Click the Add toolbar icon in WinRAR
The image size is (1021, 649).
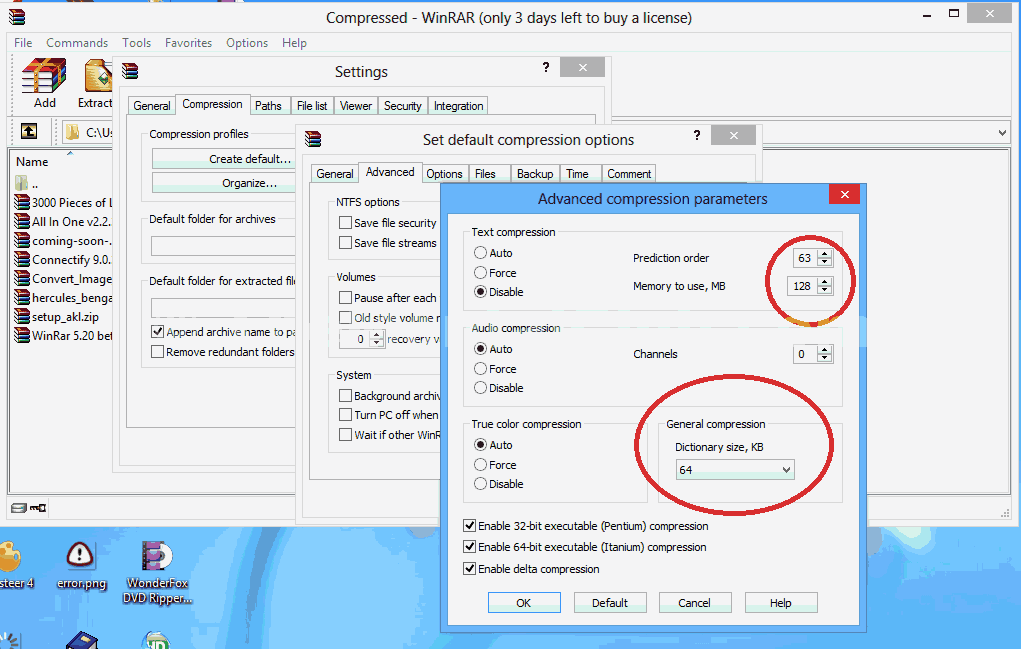pyautogui.click(x=44, y=83)
